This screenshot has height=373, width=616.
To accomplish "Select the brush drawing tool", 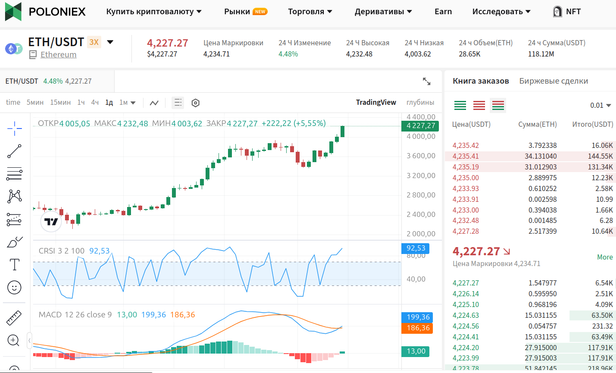I will point(15,242).
